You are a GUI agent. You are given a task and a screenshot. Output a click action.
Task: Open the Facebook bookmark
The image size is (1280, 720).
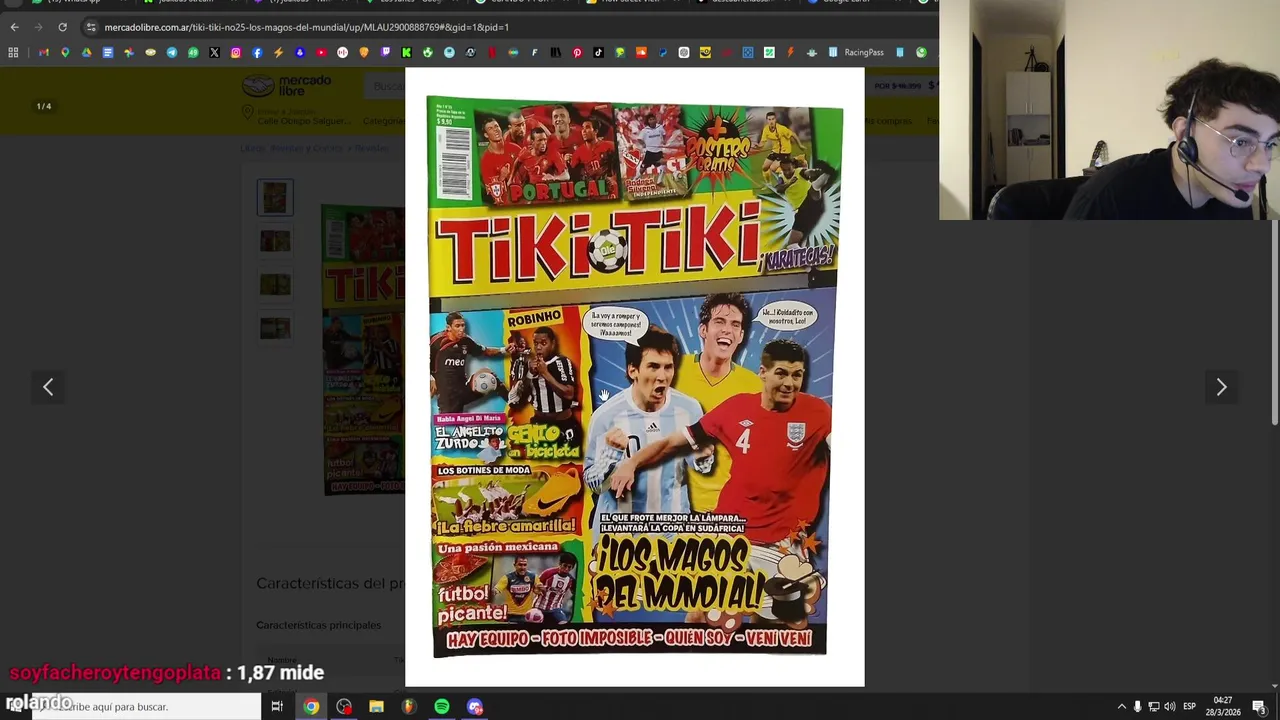coord(257,52)
